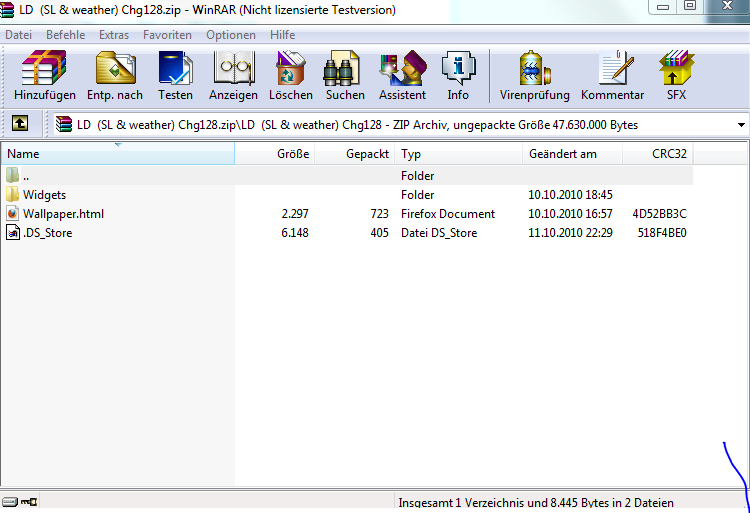Open the Suchen binoculars tool
Image resolution: width=750 pixels, height=513 pixels.
(345, 76)
